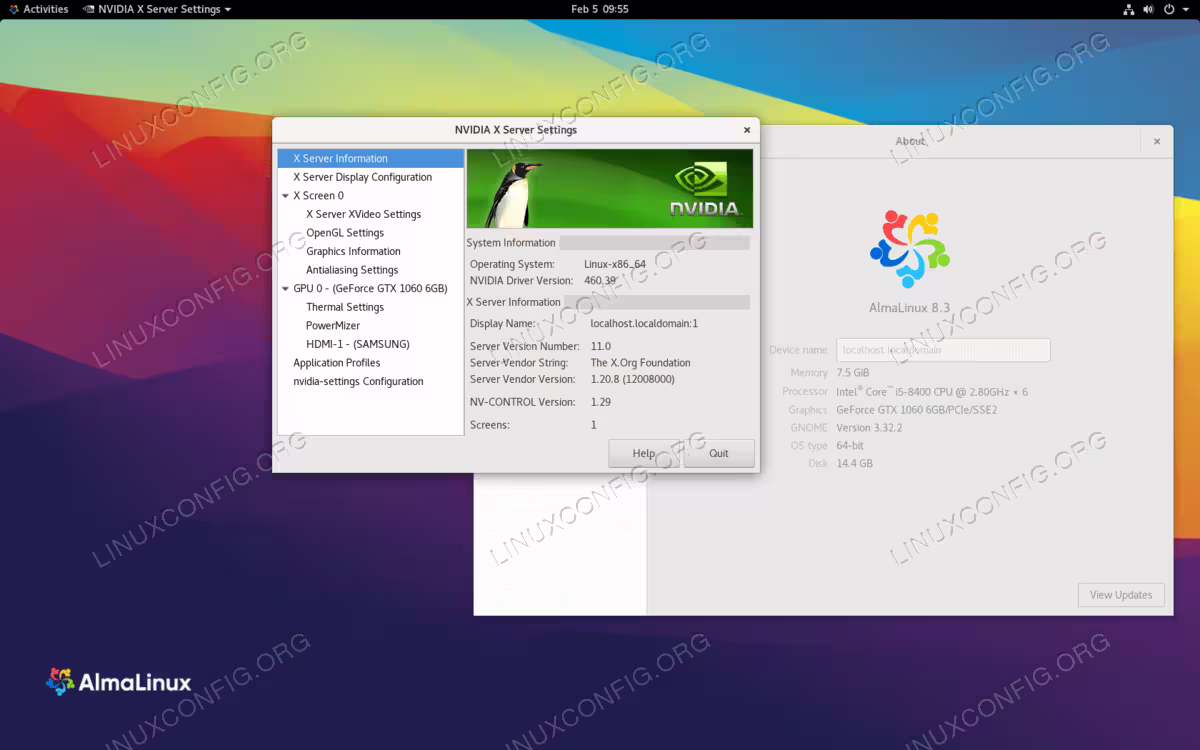Click View Updates in About window
Viewport: 1200px width, 750px height.
1121,595
